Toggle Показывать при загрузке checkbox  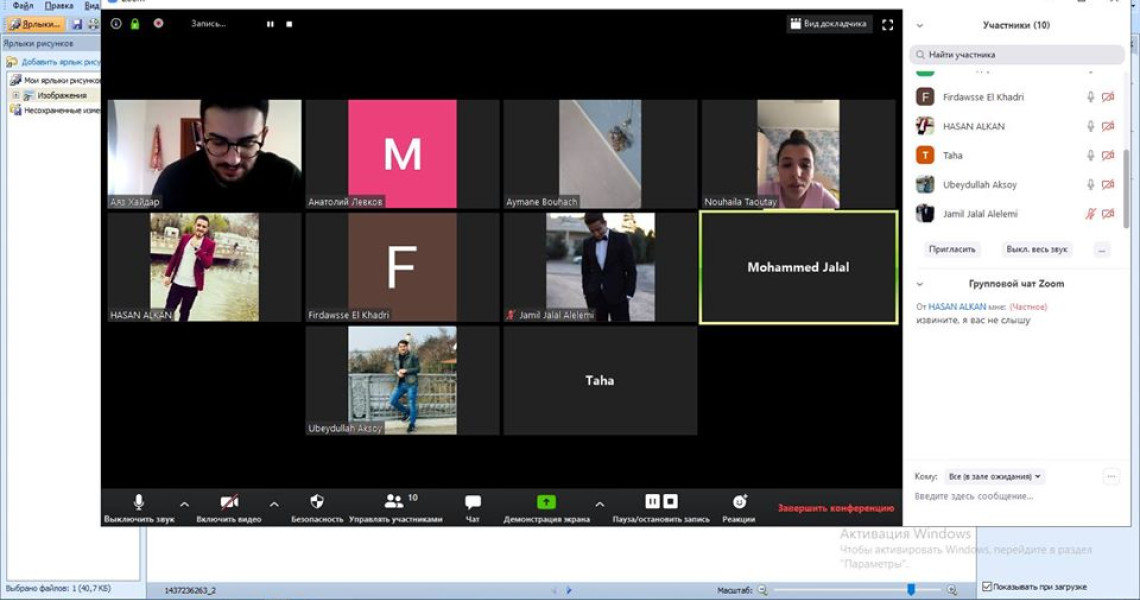[x=987, y=586]
